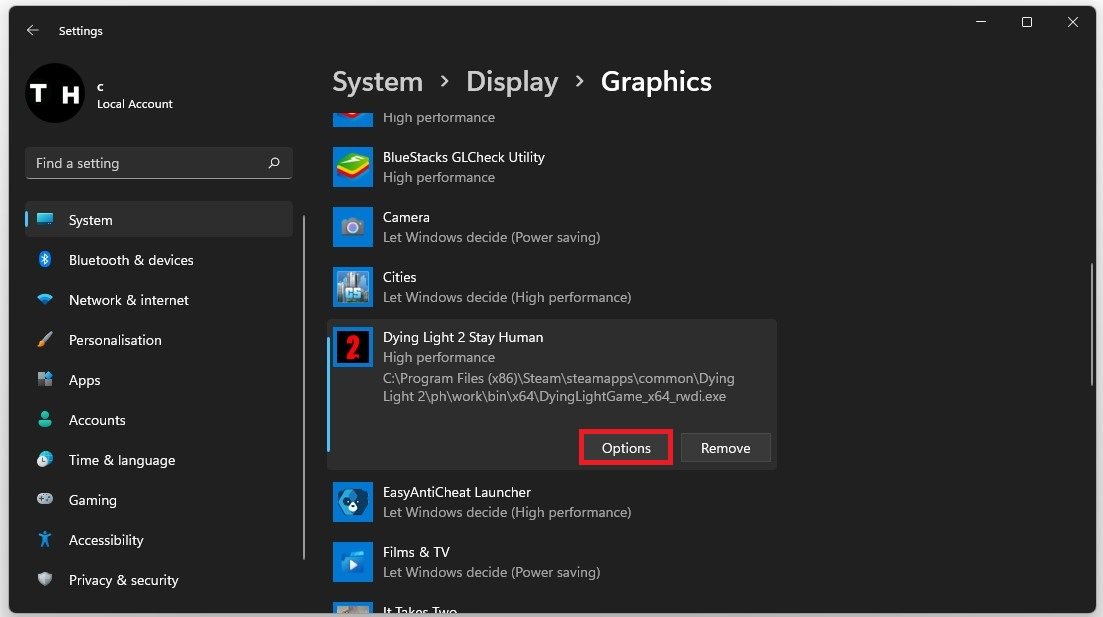Click the Graphics breadcrumb title
Image resolution: width=1103 pixels, height=617 pixels.
pyautogui.click(x=656, y=82)
